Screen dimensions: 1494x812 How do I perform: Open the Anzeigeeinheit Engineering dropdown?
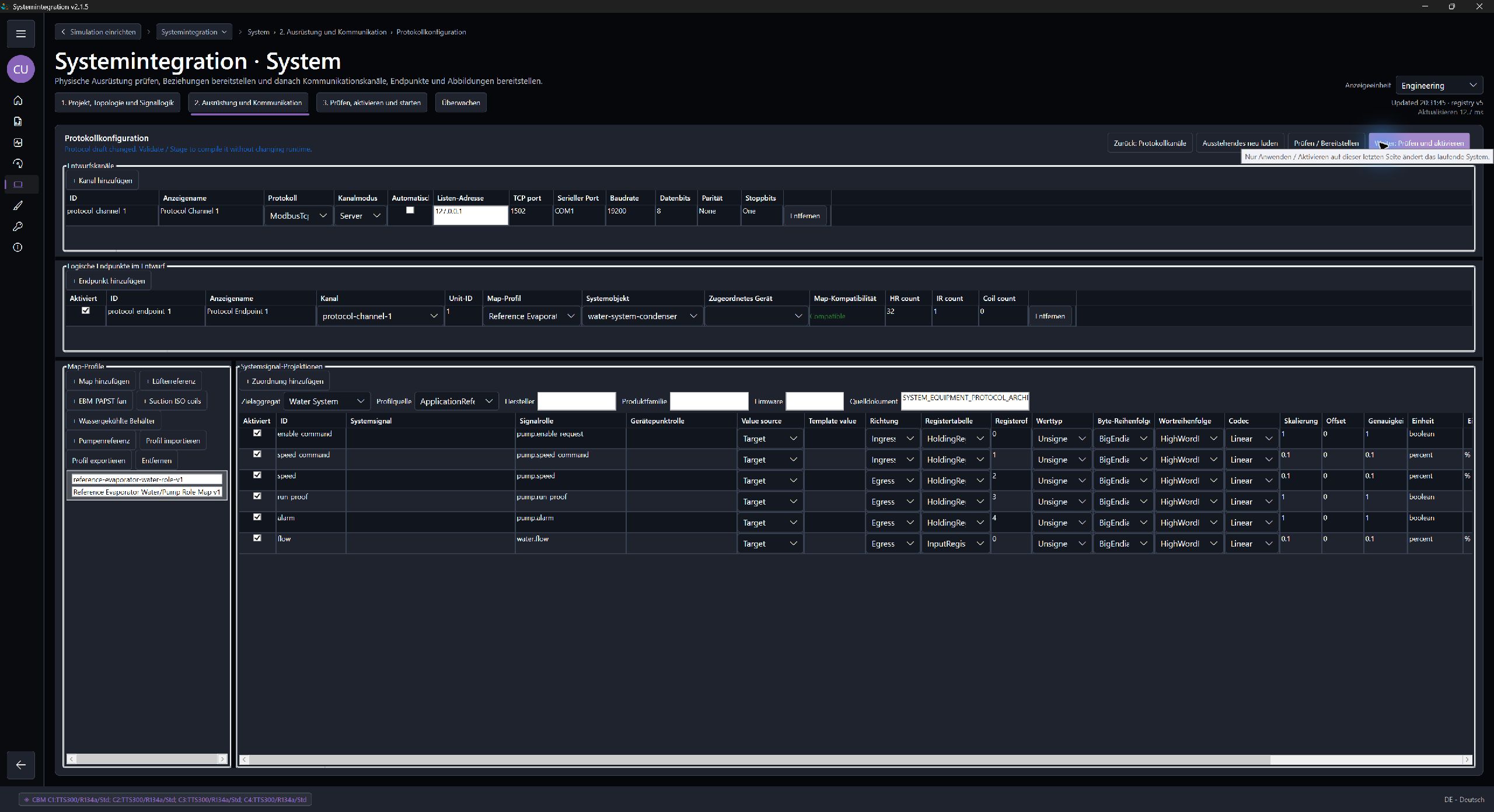pos(1439,86)
